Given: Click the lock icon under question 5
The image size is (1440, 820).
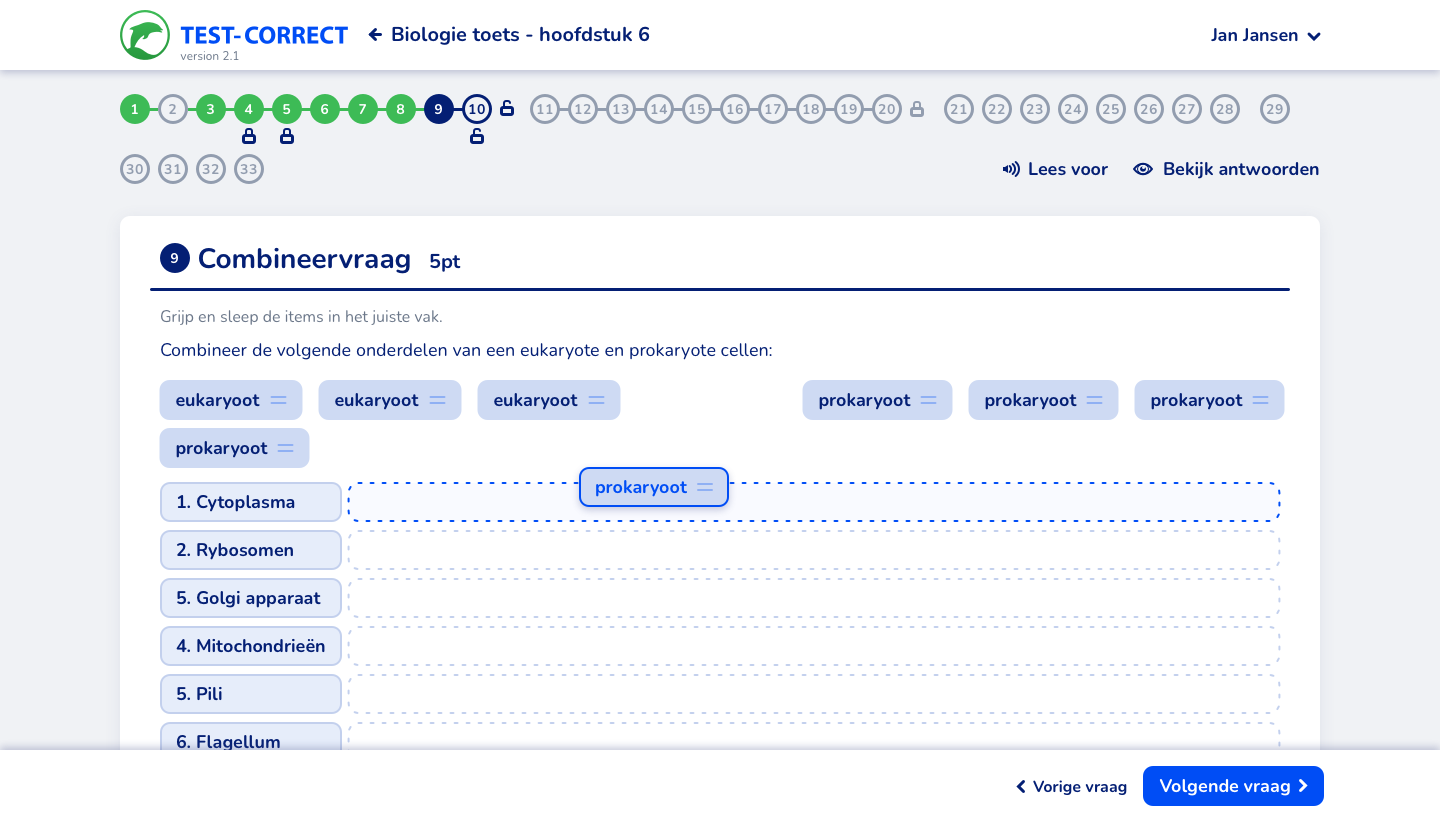Looking at the screenshot, I should click(x=287, y=136).
